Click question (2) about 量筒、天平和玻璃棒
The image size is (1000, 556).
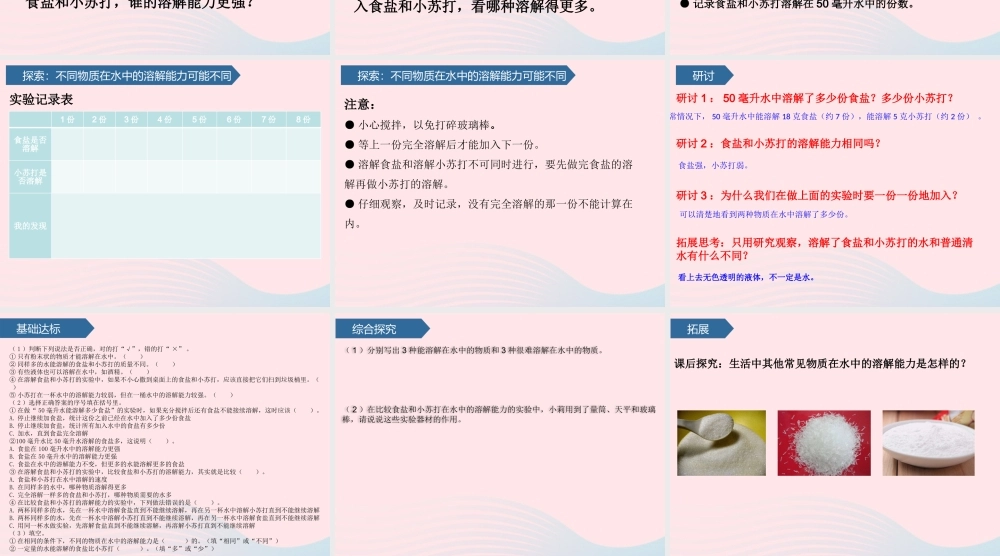pyautogui.click(x=499, y=414)
